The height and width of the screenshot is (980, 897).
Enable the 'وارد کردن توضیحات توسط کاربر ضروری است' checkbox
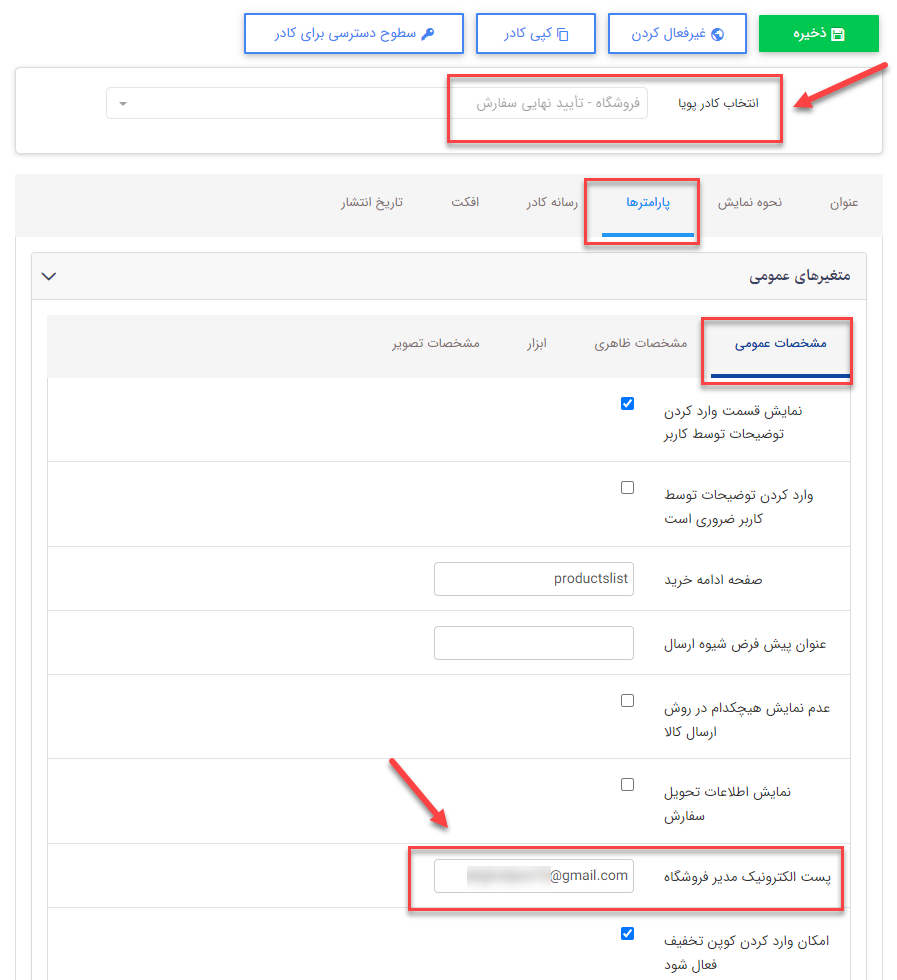[x=627, y=487]
